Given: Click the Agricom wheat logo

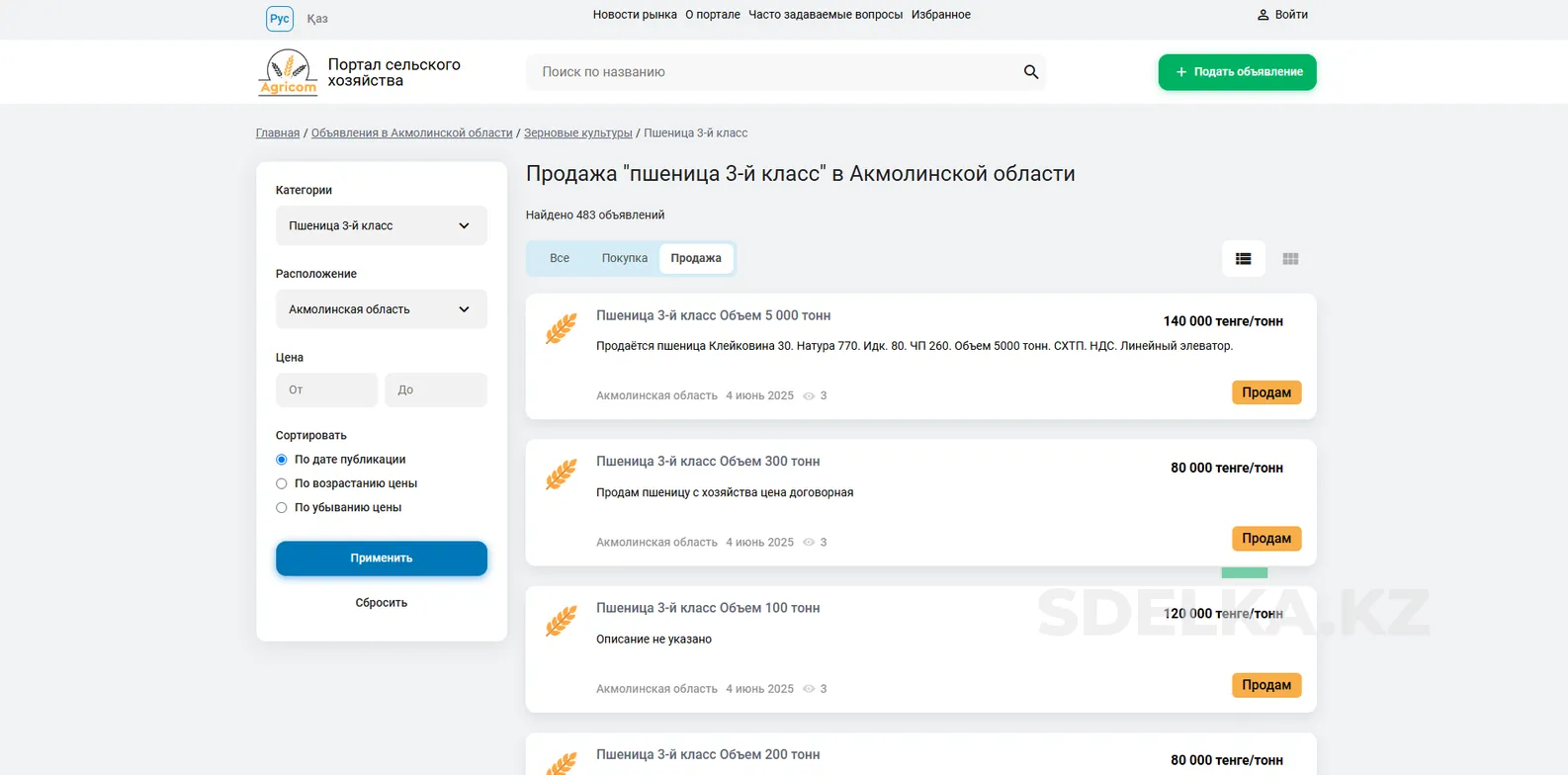Looking at the screenshot, I should [288, 72].
